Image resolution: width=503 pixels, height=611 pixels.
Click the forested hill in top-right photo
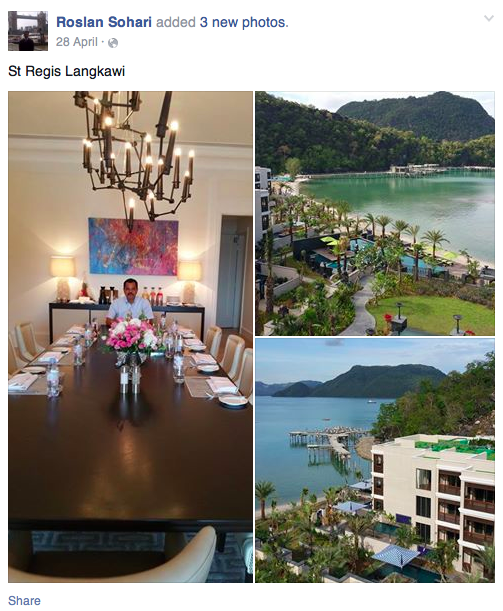pyautogui.click(x=417, y=115)
